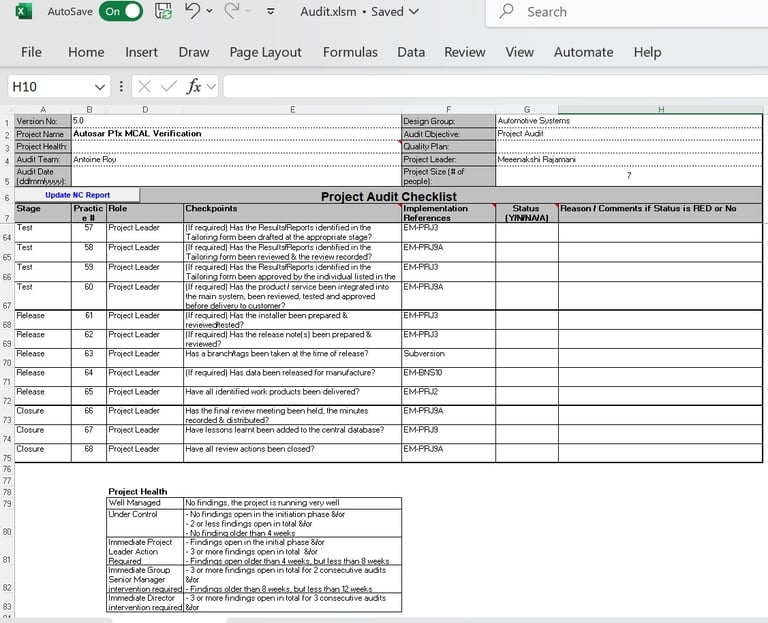Click the formula bar Enter checkmark icon
Image resolution: width=768 pixels, height=623 pixels.
pos(169,87)
